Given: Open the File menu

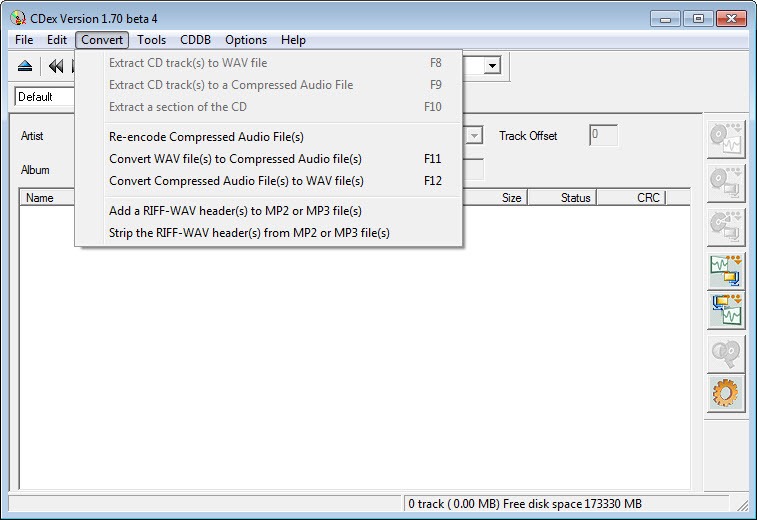Looking at the screenshot, I should pyautogui.click(x=24, y=40).
